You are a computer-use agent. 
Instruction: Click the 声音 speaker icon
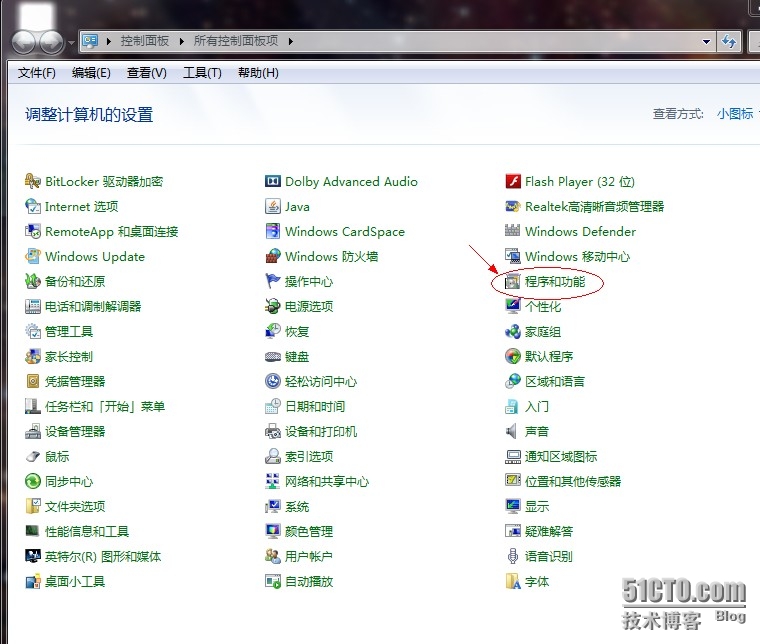pos(512,431)
